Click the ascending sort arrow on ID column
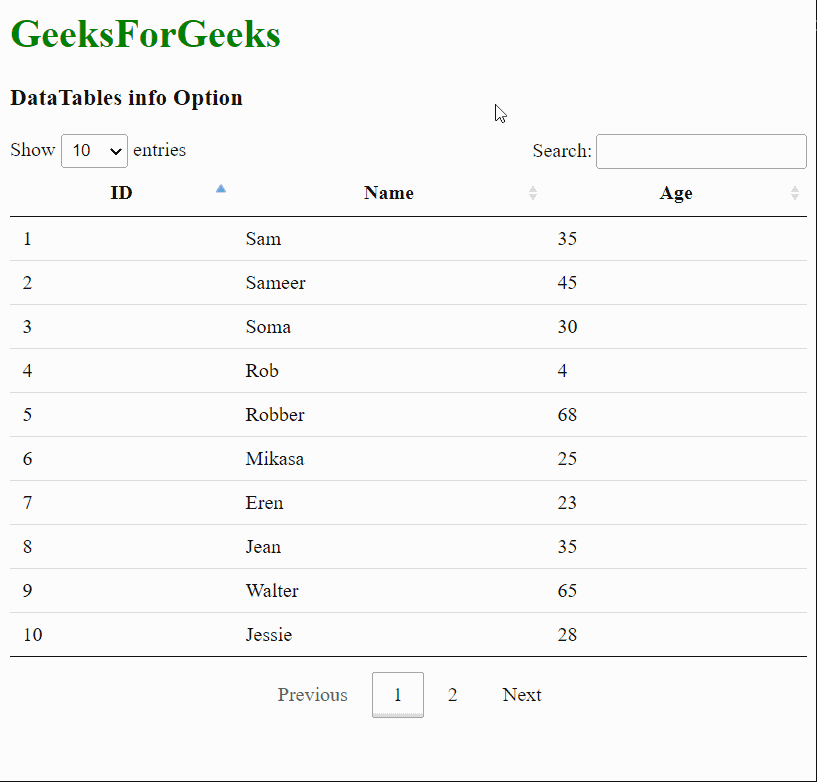This screenshot has width=817, height=782. 220,189
